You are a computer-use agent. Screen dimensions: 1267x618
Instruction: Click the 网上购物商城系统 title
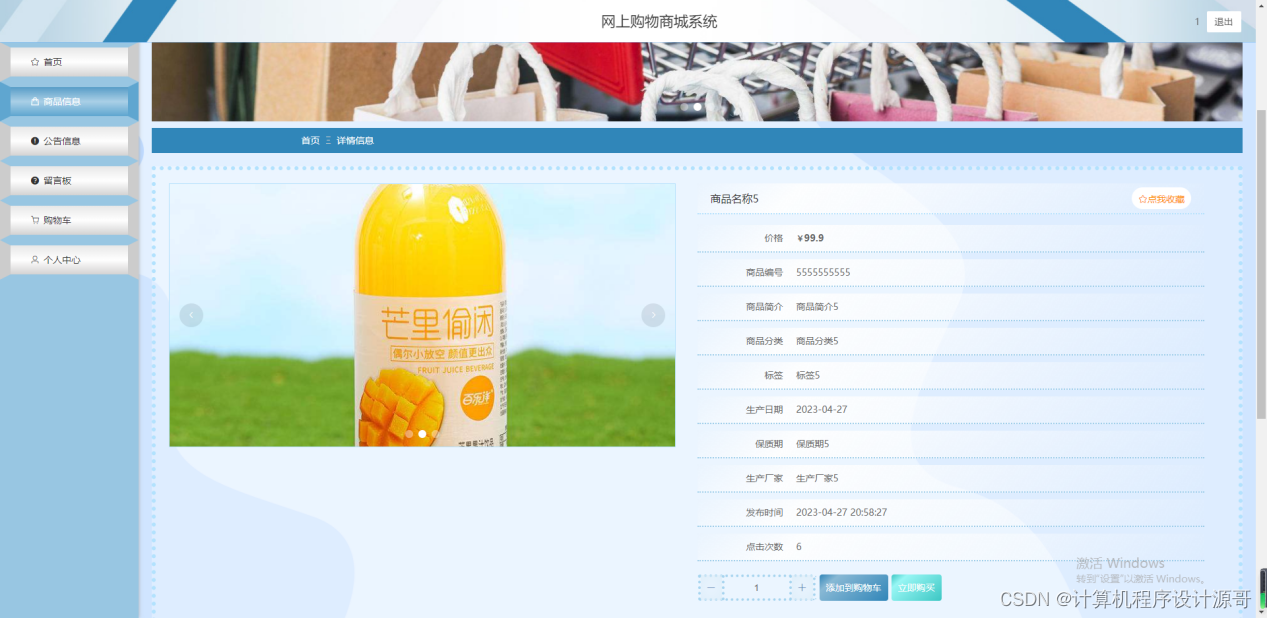click(659, 22)
